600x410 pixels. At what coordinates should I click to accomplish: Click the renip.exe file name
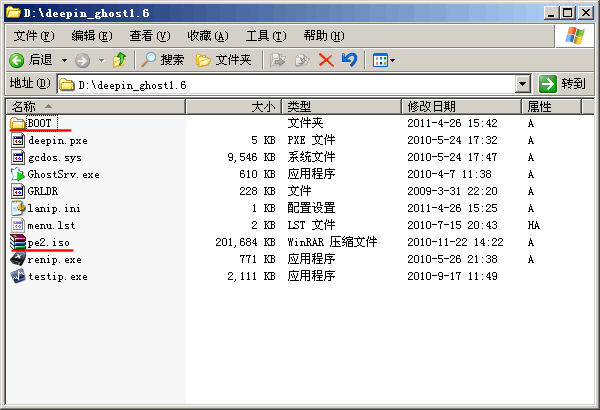point(54,260)
